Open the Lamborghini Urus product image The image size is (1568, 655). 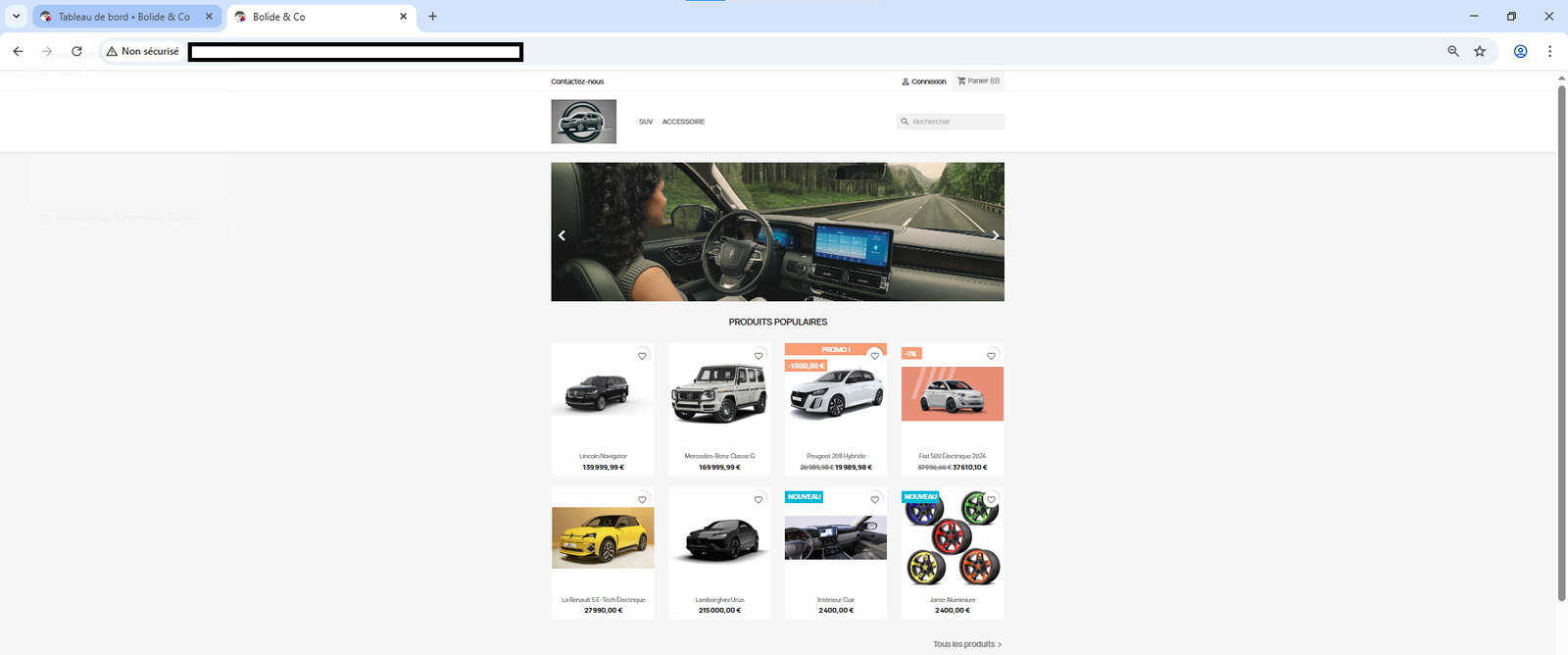719,538
